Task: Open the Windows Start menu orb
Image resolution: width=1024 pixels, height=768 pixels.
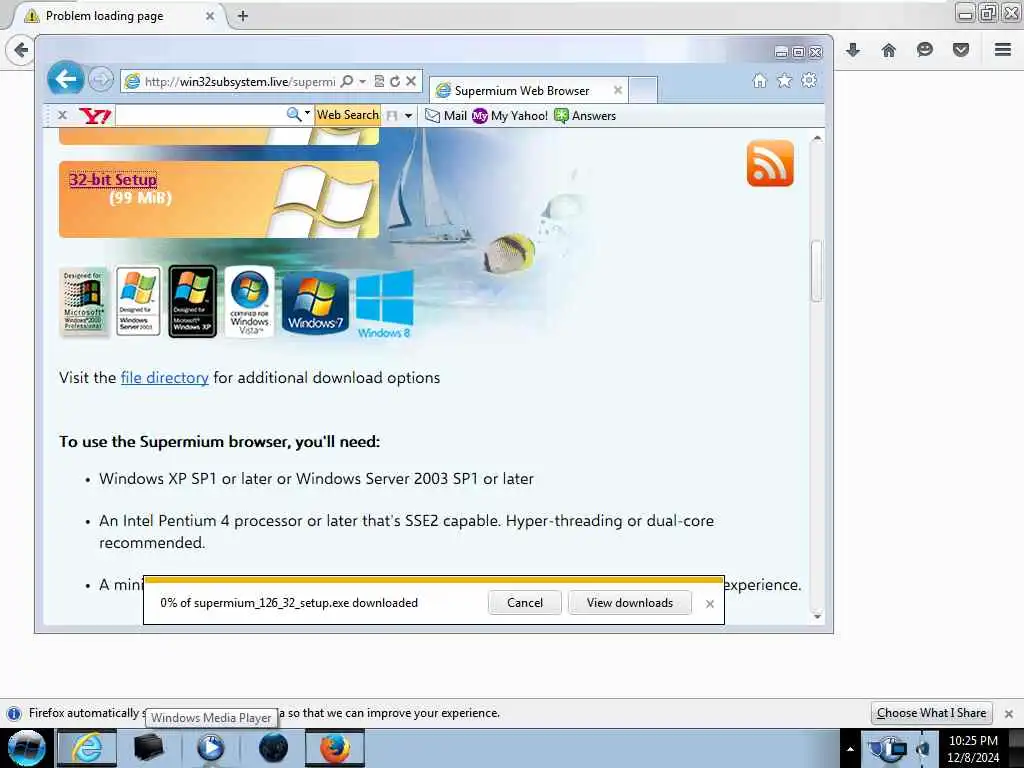Action: point(26,748)
